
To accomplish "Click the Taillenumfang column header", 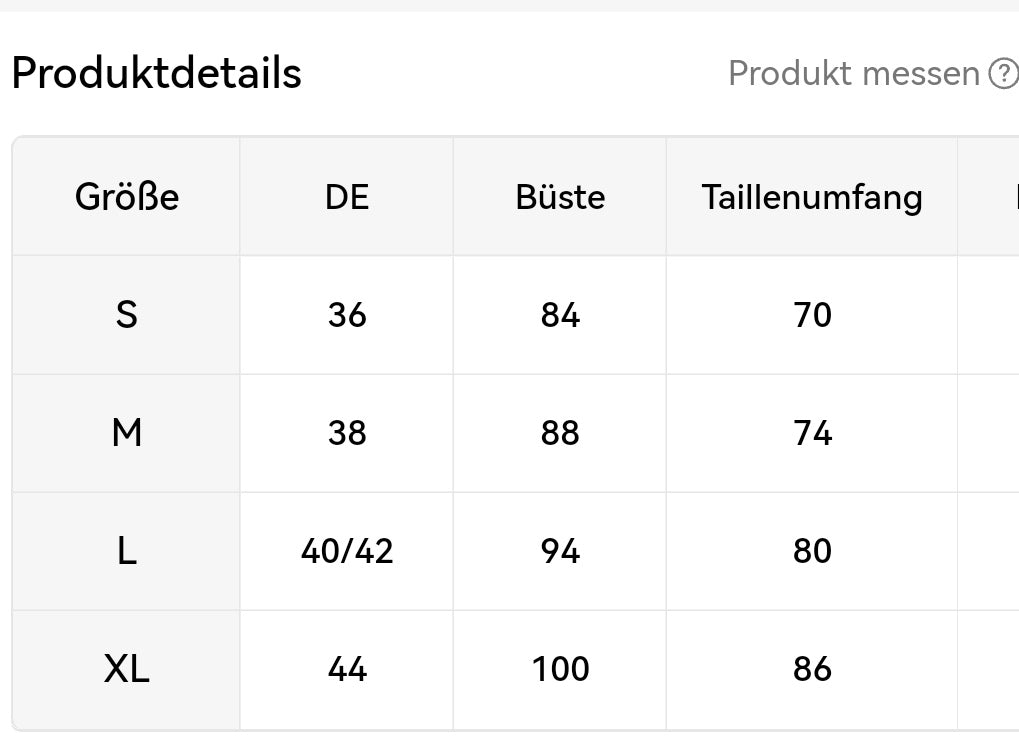I will (x=813, y=196).
